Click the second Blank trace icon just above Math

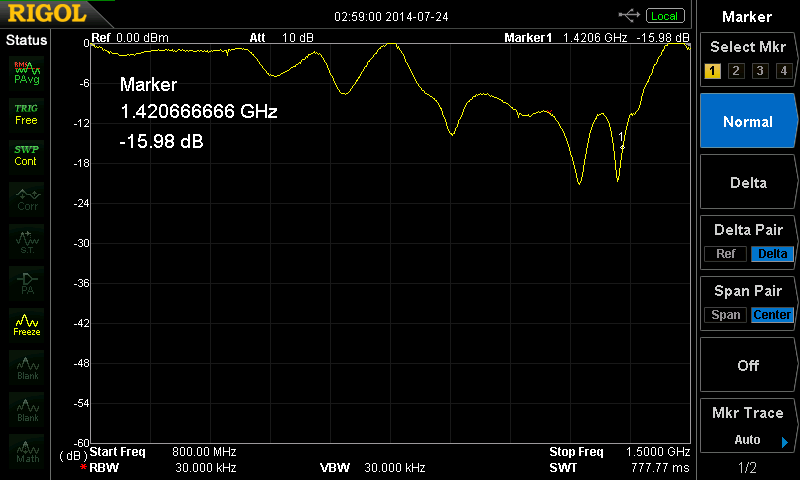27,409
